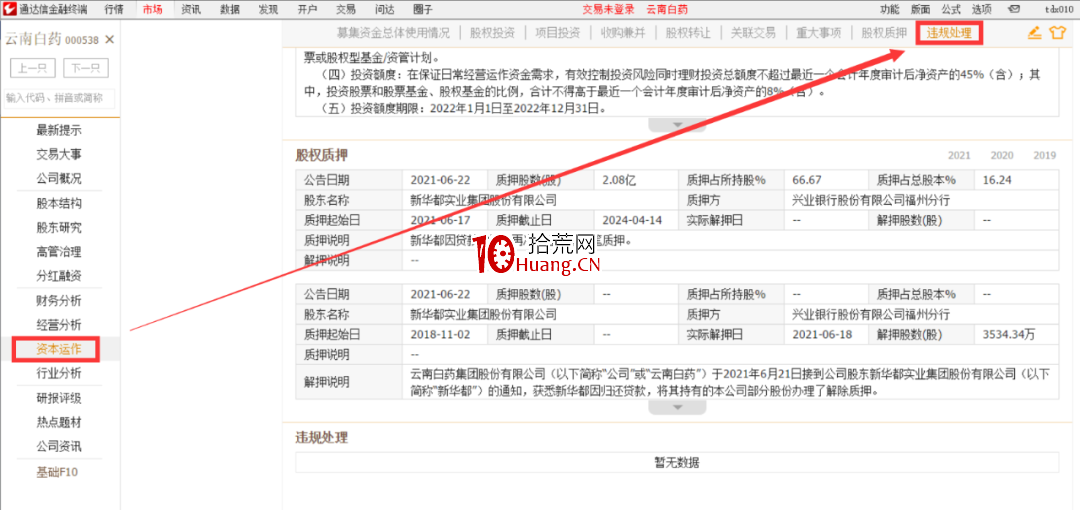Screen dimensions: 1080x510
Task: Switch to 重大事项 tab
Action: [818, 33]
